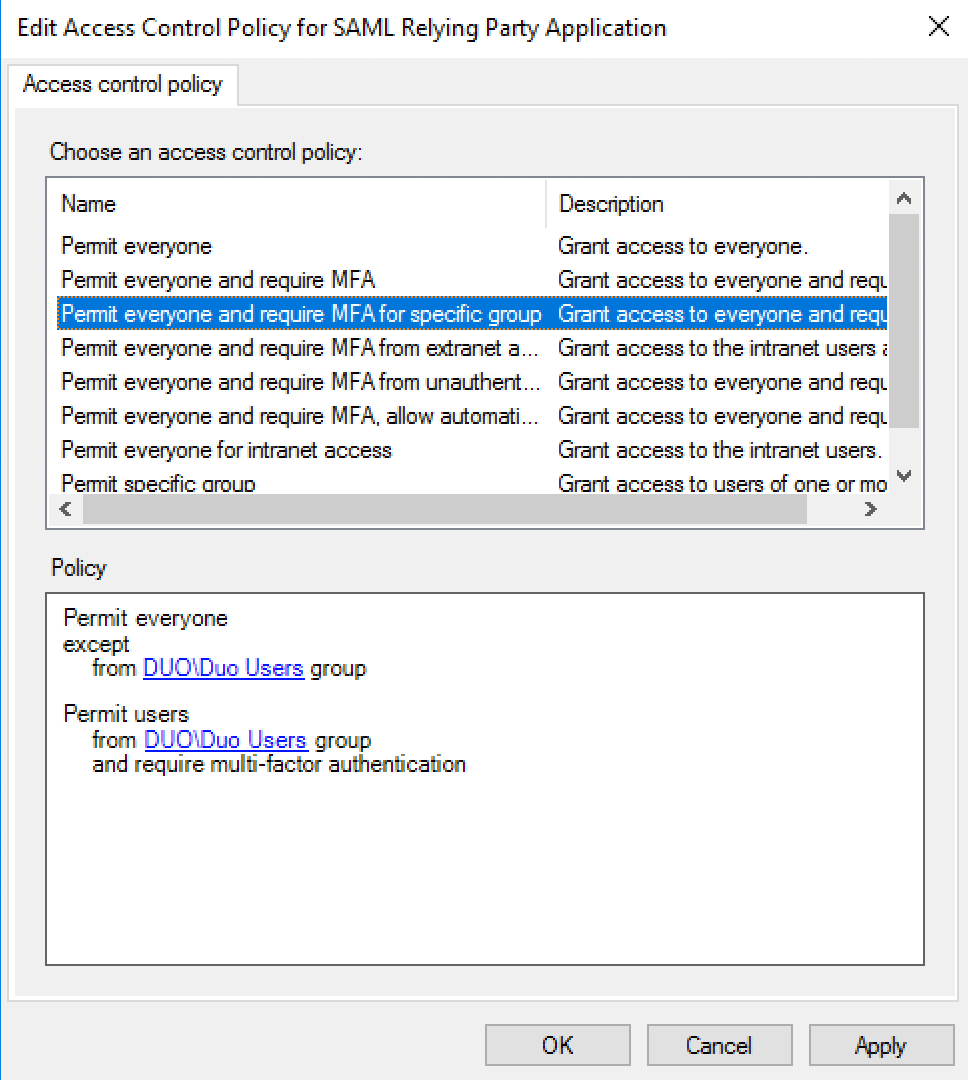
Task: Click the vertical scrollbar's up arrow
Action: pos(904,197)
